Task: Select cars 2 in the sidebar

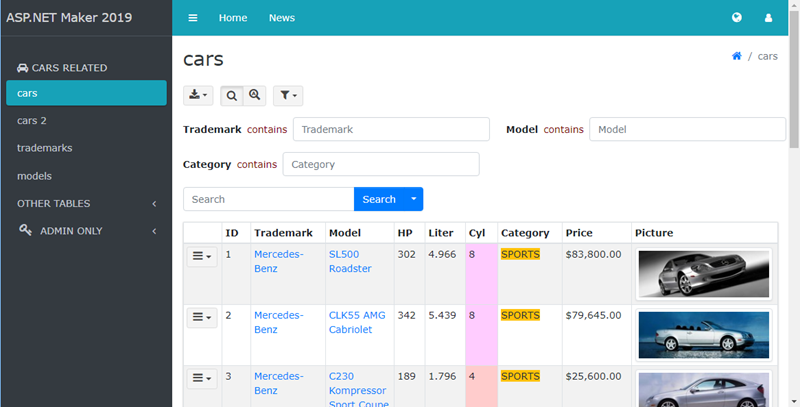Action: pos(86,120)
